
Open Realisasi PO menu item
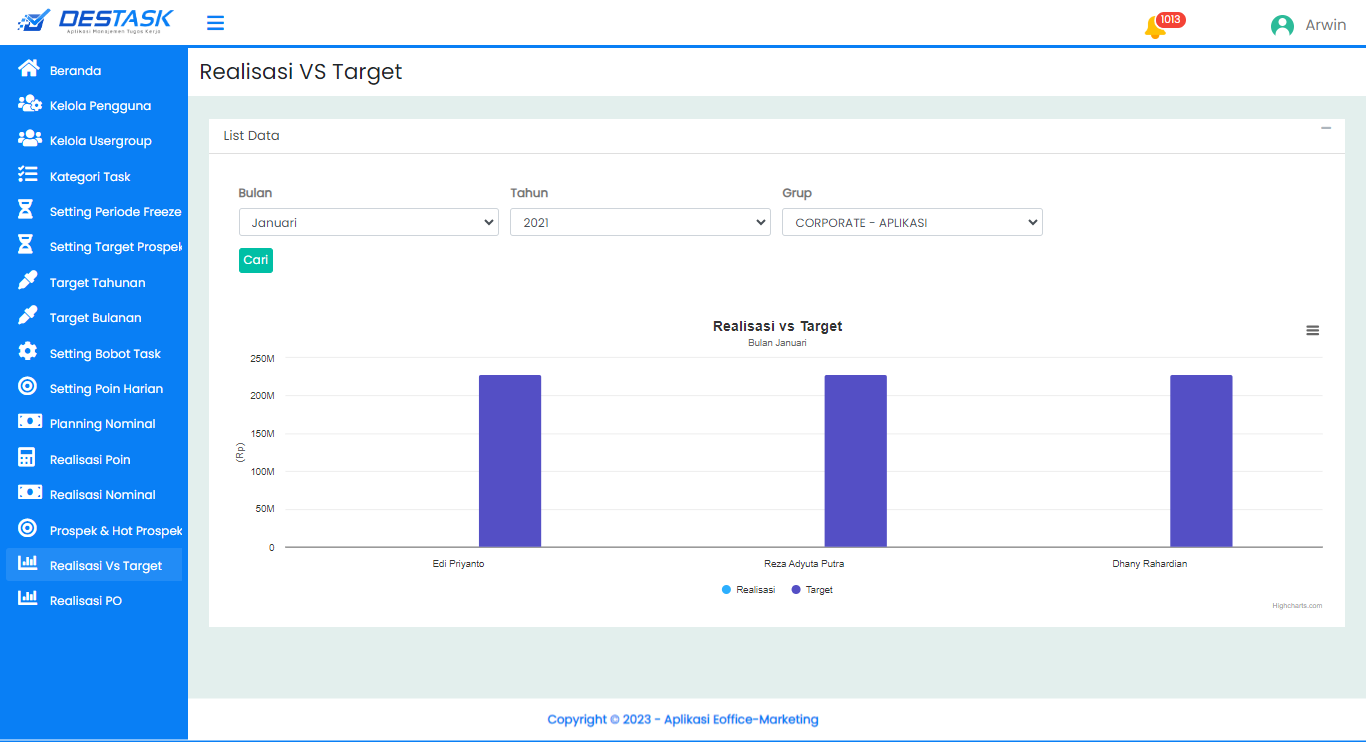86,601
